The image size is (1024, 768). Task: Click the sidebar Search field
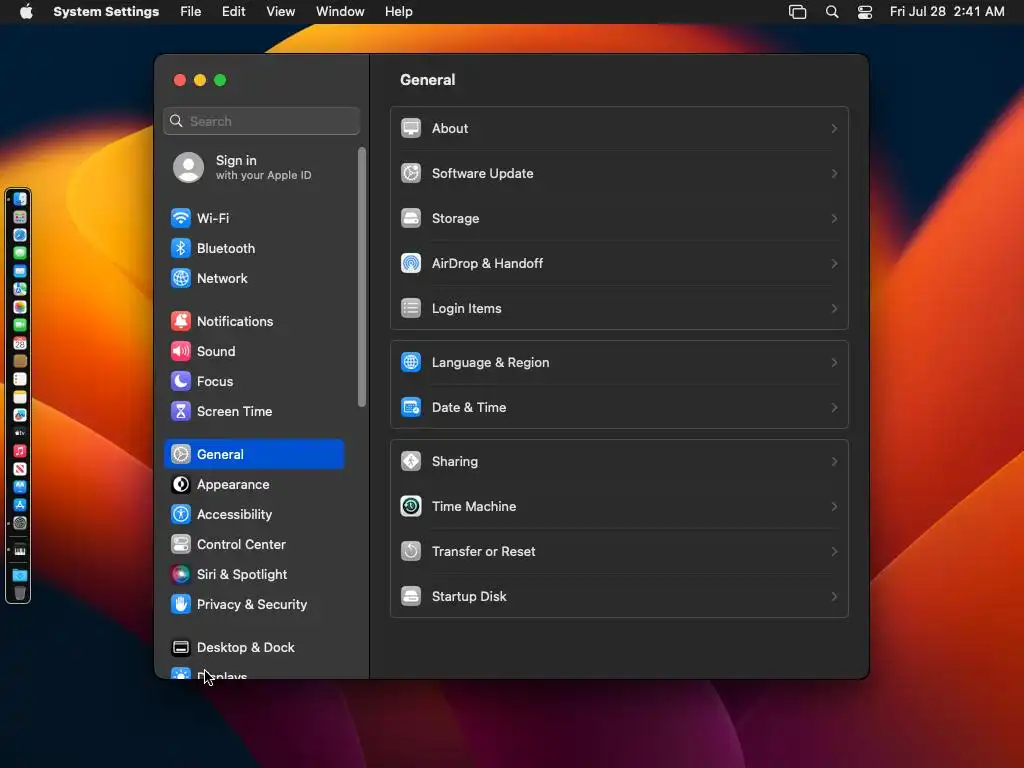(x=261, y=121)
